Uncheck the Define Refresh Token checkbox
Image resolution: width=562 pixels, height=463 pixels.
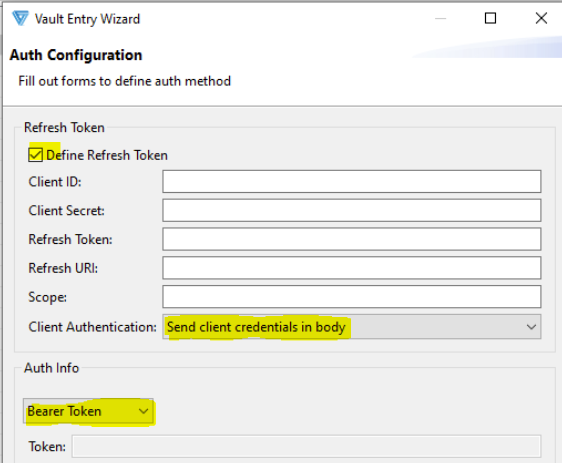click(35, 155)
